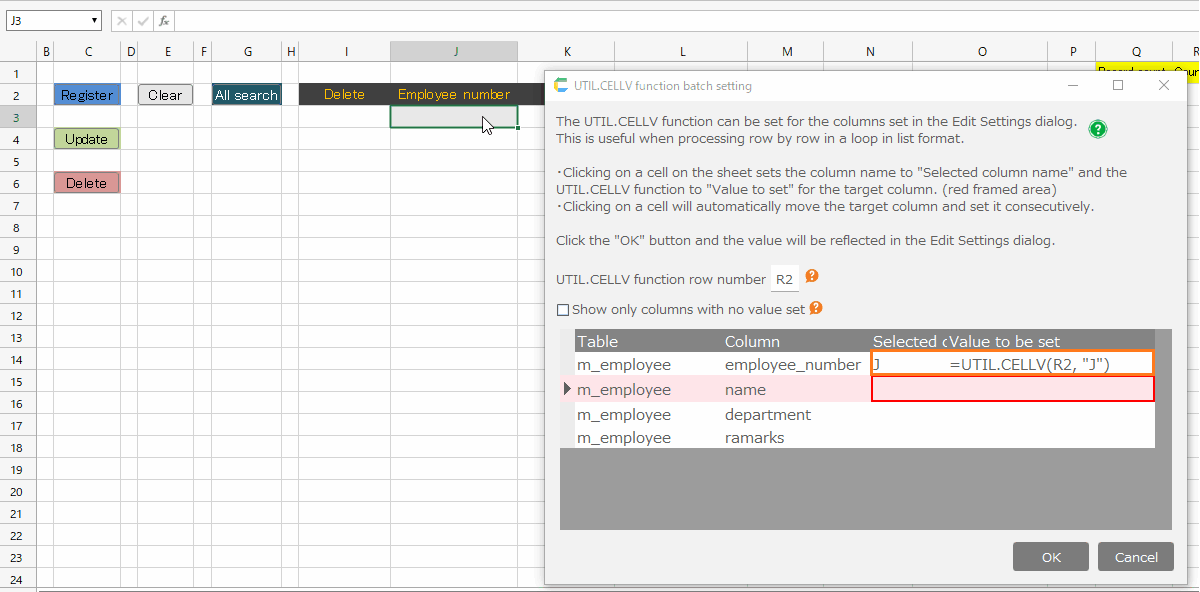The image size is (1200, 592).
Task: Open the Name Box dropdown arrow
Action: click(x=94, y=20)
